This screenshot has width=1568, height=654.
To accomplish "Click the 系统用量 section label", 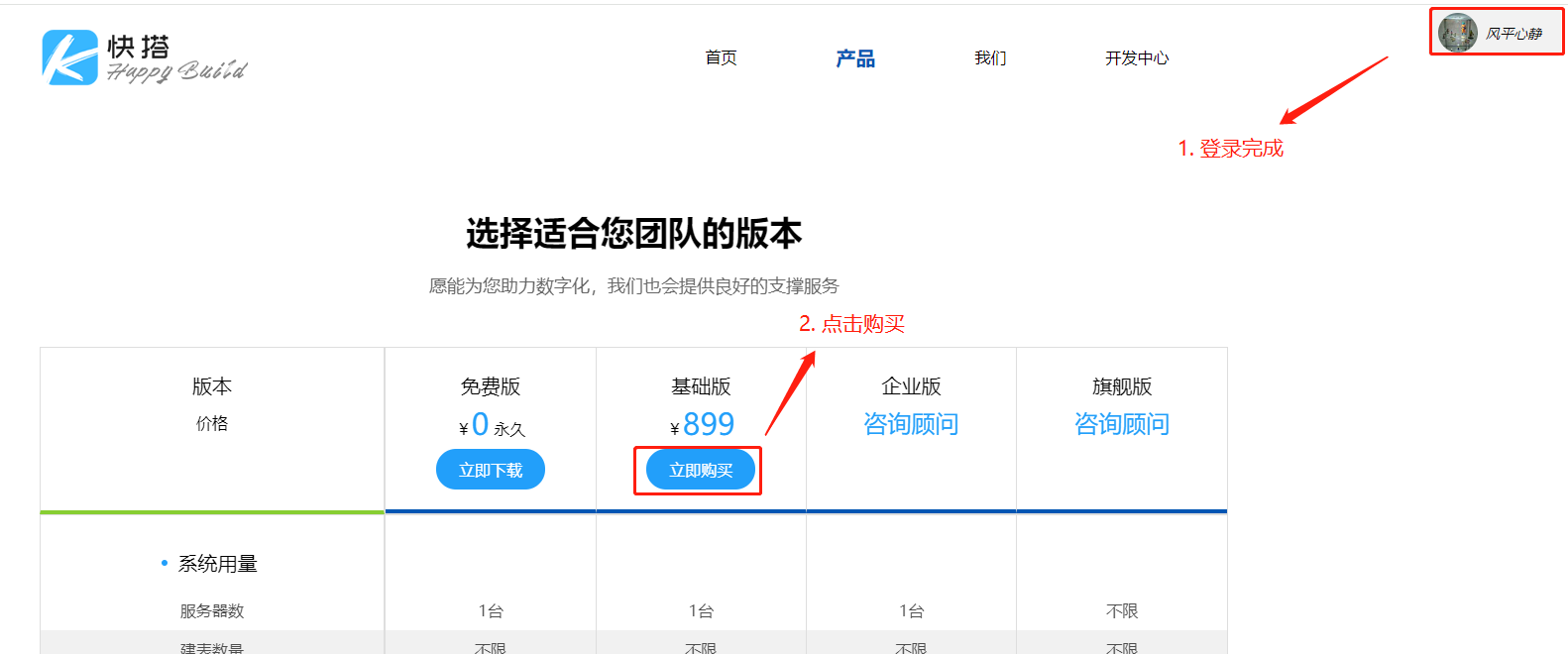I will [218, 564].
